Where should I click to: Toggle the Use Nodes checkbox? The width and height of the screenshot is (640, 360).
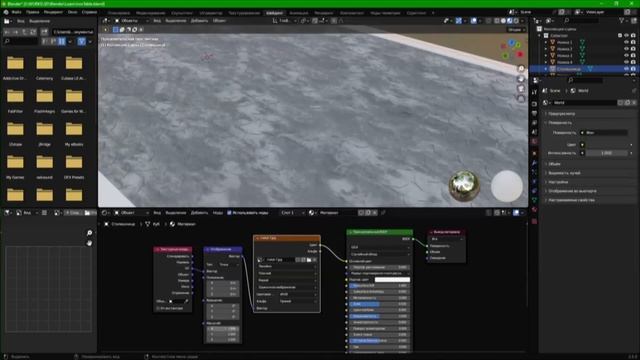pos(229,213)
